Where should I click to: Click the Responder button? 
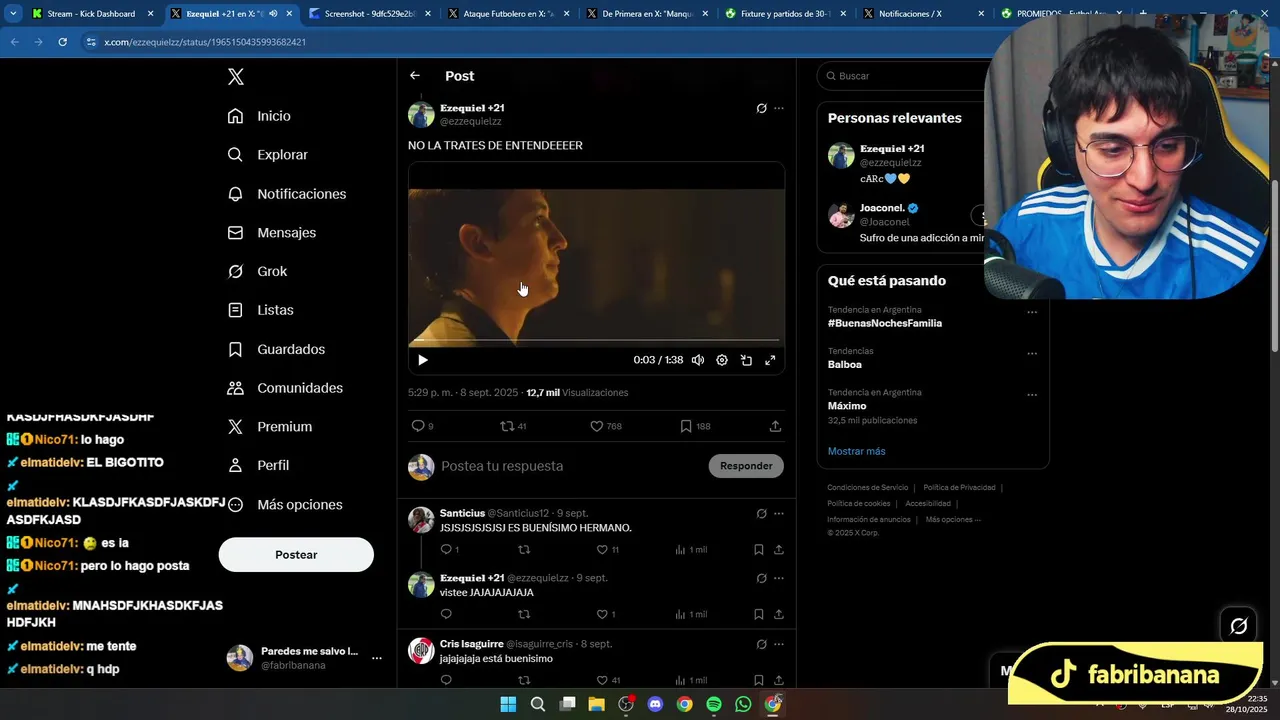point(746,466)
